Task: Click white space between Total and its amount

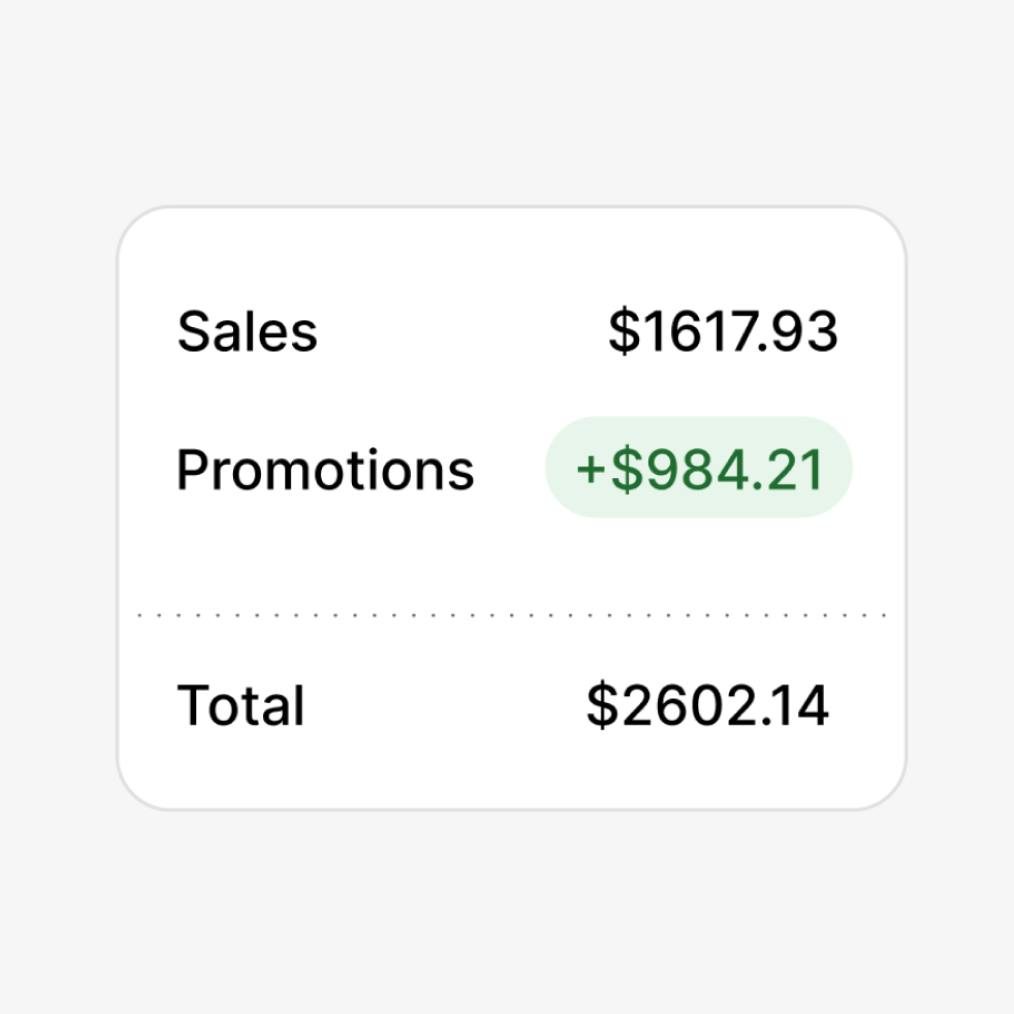Action: point(445,705)
